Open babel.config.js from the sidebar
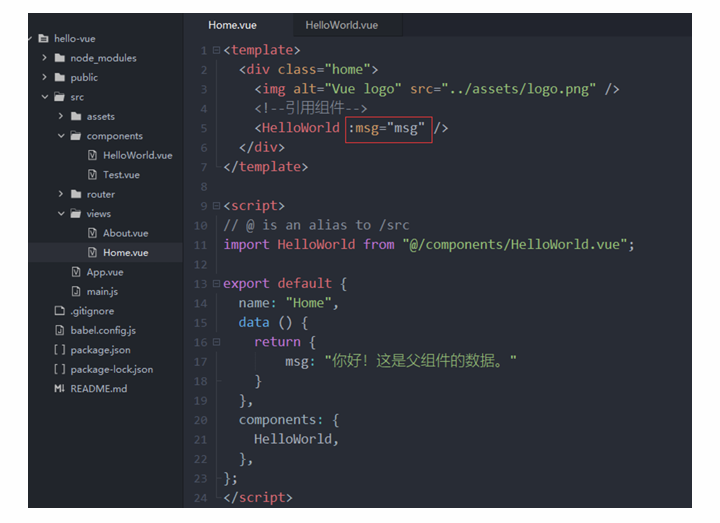 103,330
